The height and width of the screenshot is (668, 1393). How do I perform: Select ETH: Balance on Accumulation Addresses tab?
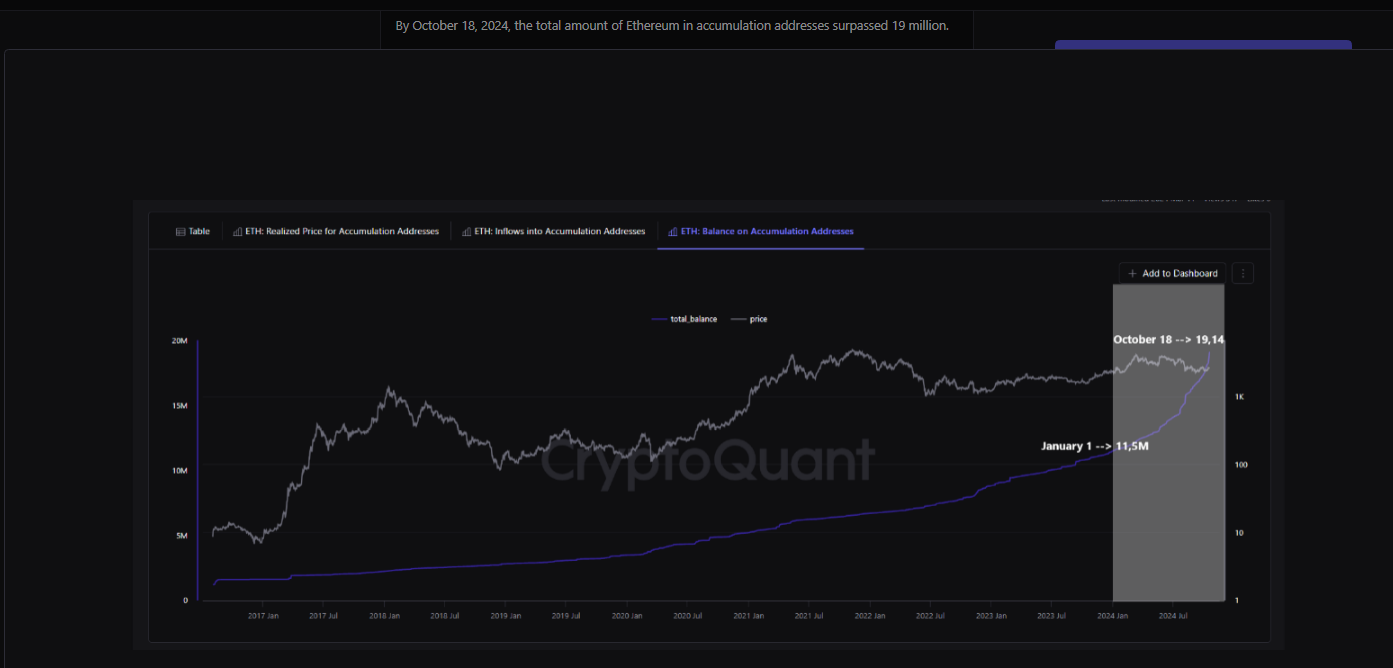(760, 231)
